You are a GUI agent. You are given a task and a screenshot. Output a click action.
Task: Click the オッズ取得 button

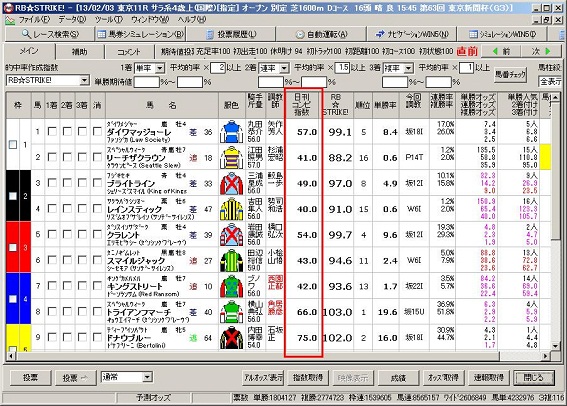(x=444, y=378)
